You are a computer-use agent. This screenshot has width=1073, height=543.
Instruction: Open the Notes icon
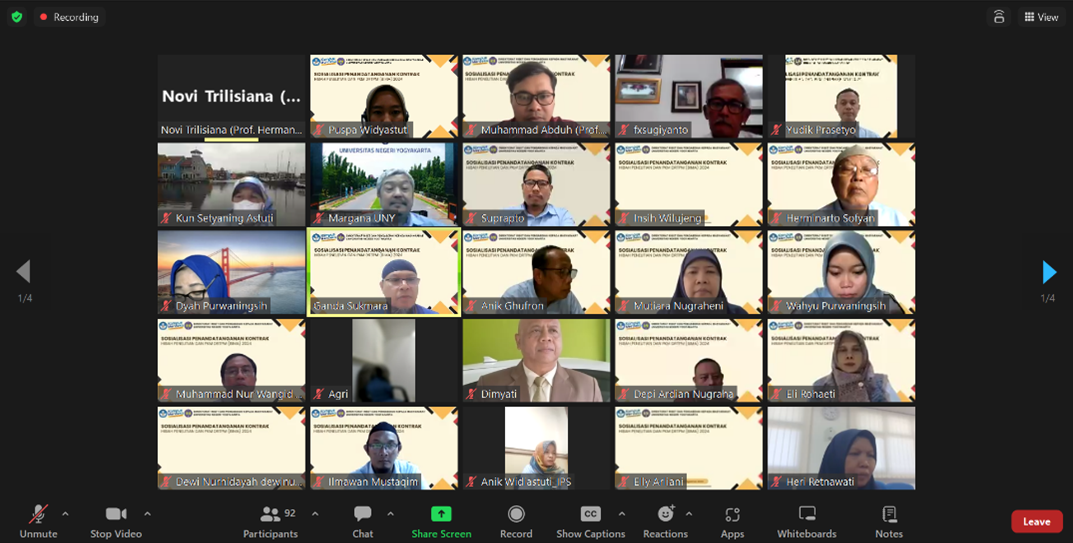point(889,514)
